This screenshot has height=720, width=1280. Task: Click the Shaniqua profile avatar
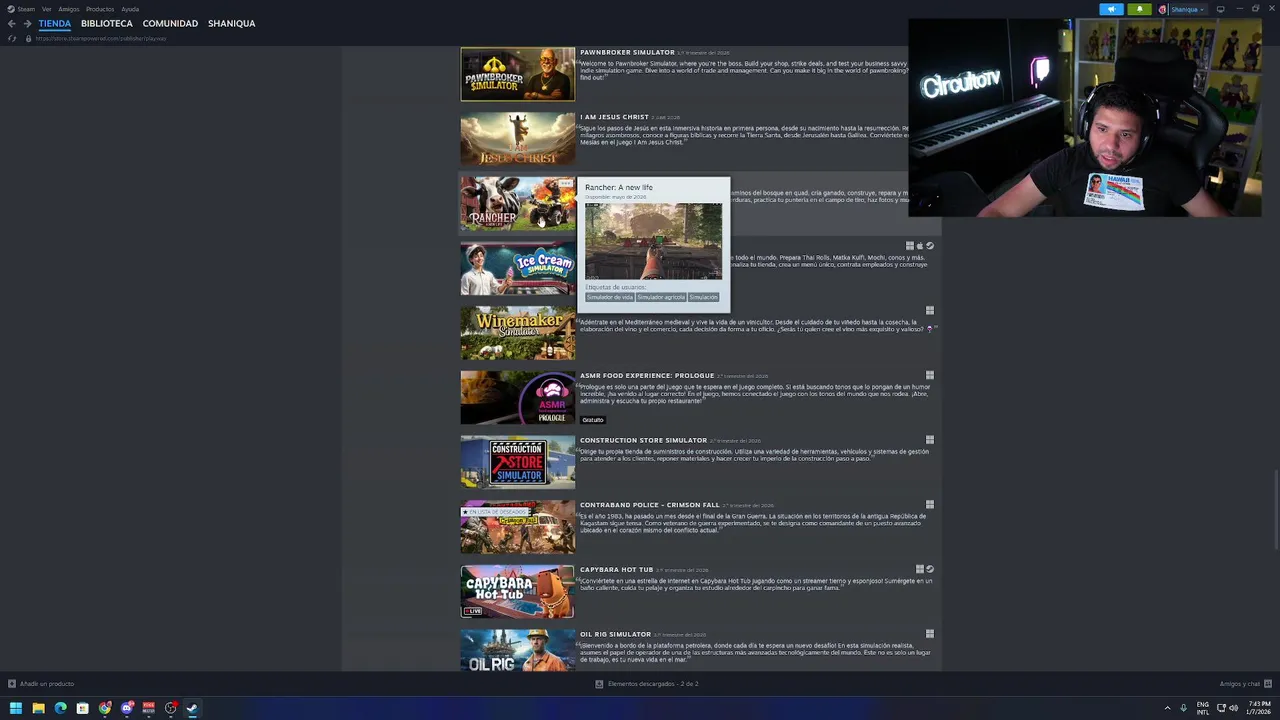(1162, 9)
